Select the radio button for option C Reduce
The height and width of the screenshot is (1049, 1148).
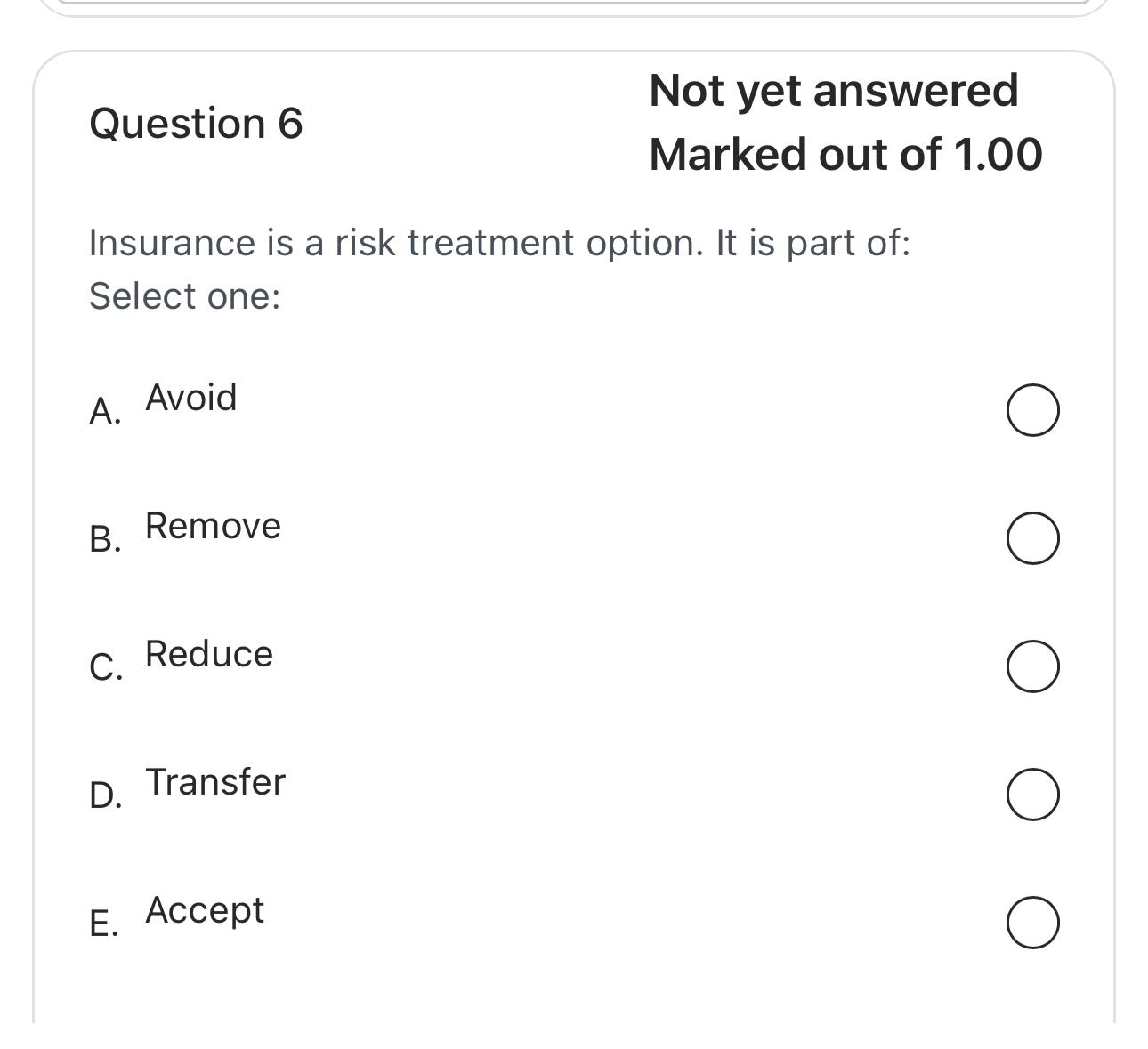[1032, 666]
